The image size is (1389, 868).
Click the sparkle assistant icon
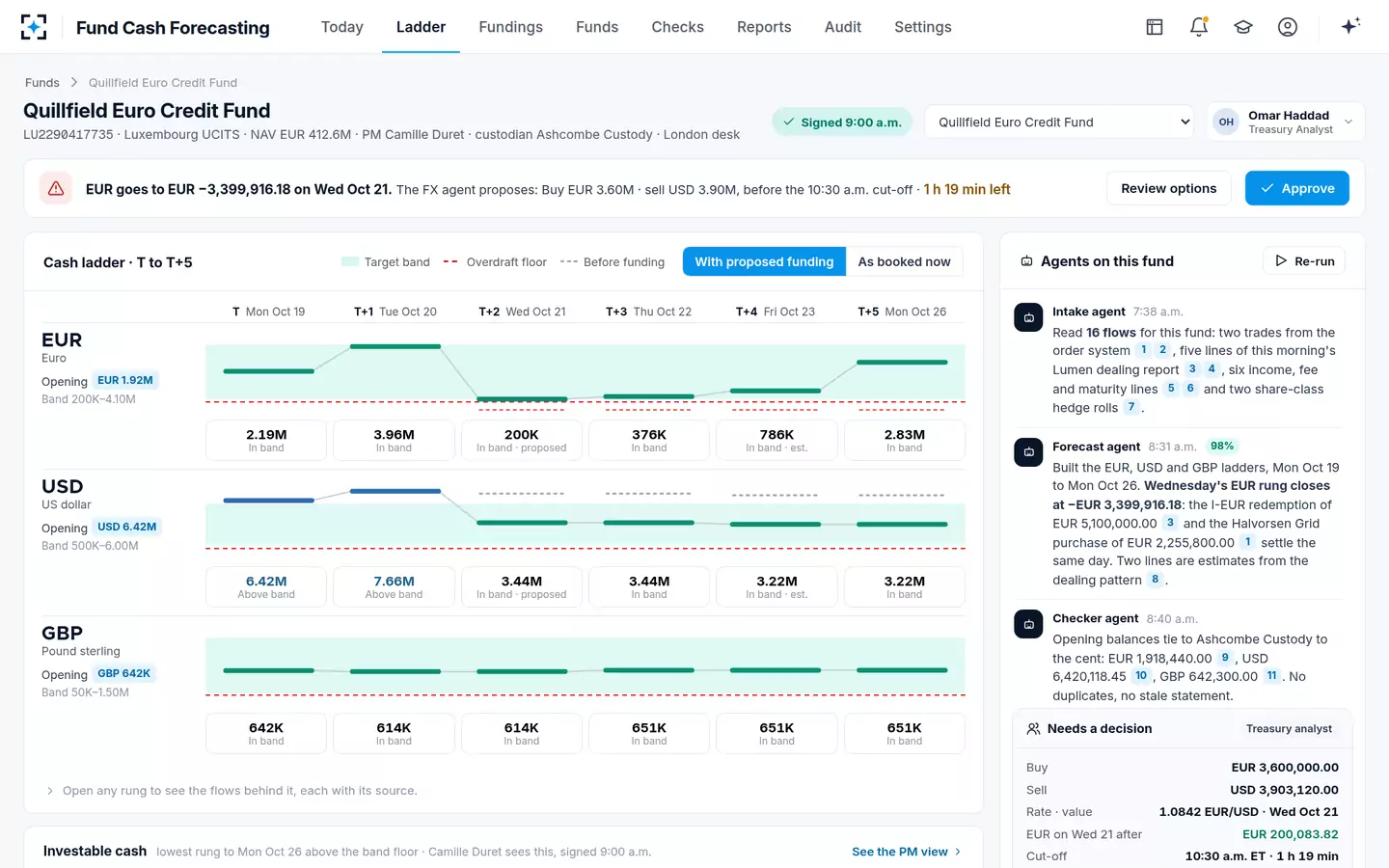pos(1350,26)
